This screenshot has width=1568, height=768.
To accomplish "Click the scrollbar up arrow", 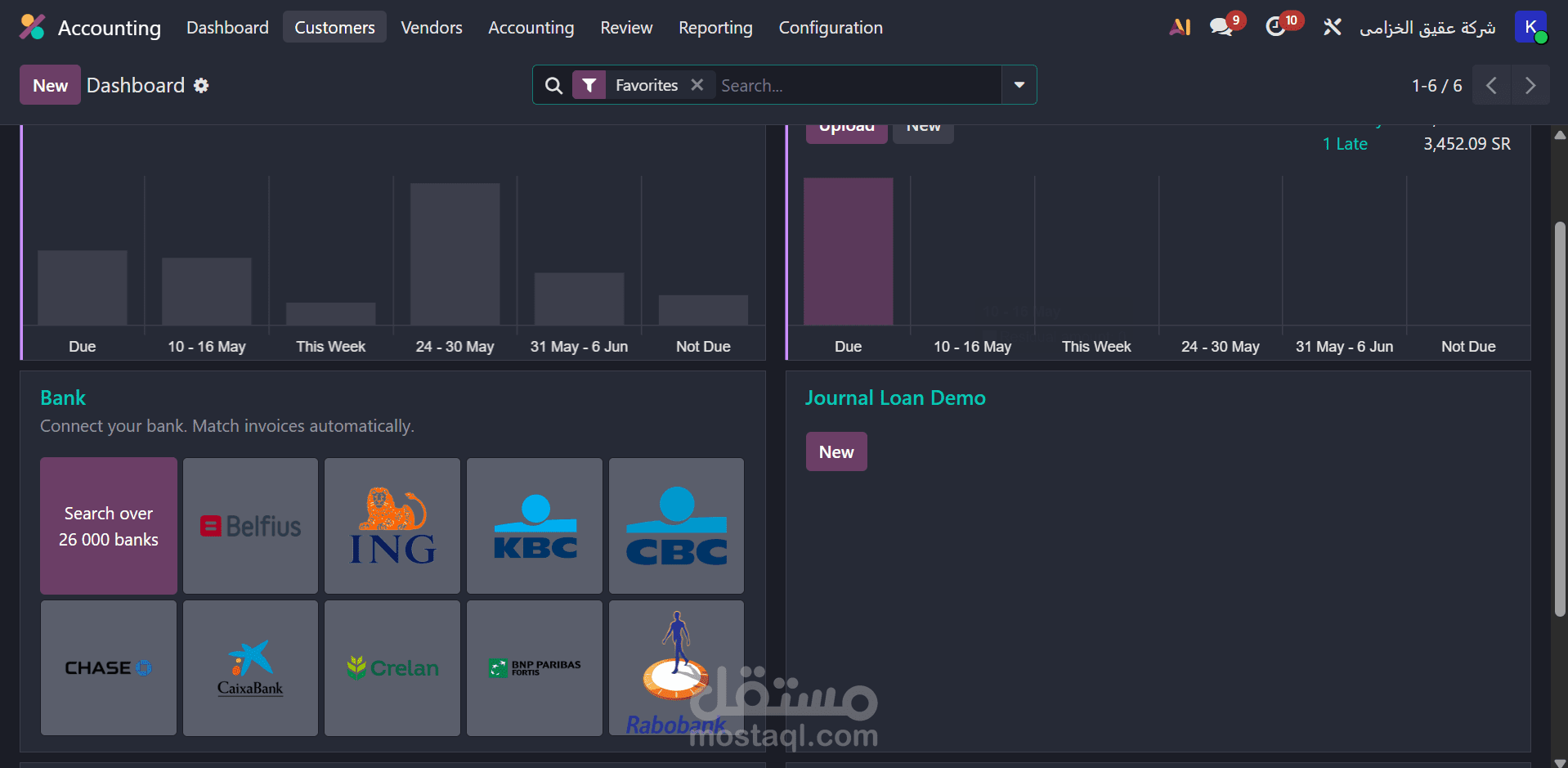I will (x=1560, y=136).
